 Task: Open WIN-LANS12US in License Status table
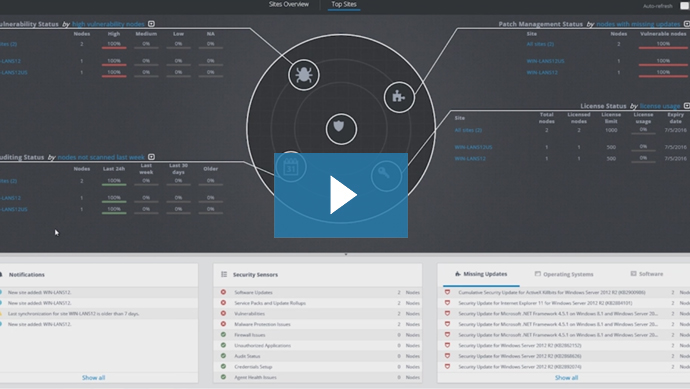tap(473, 147)
